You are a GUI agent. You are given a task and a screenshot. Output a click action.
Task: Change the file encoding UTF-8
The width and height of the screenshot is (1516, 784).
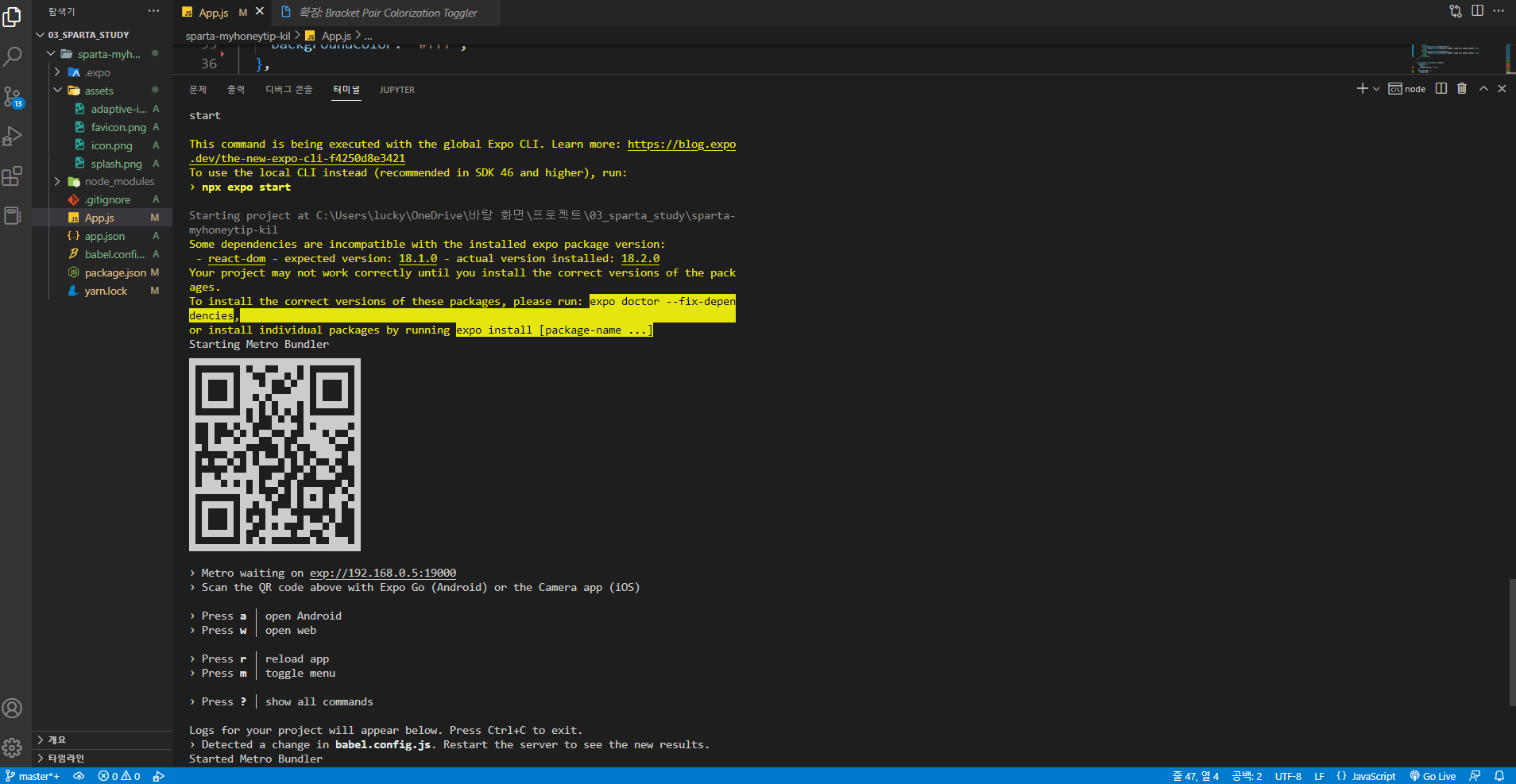pyautogui.click(x=1288, y=776)
